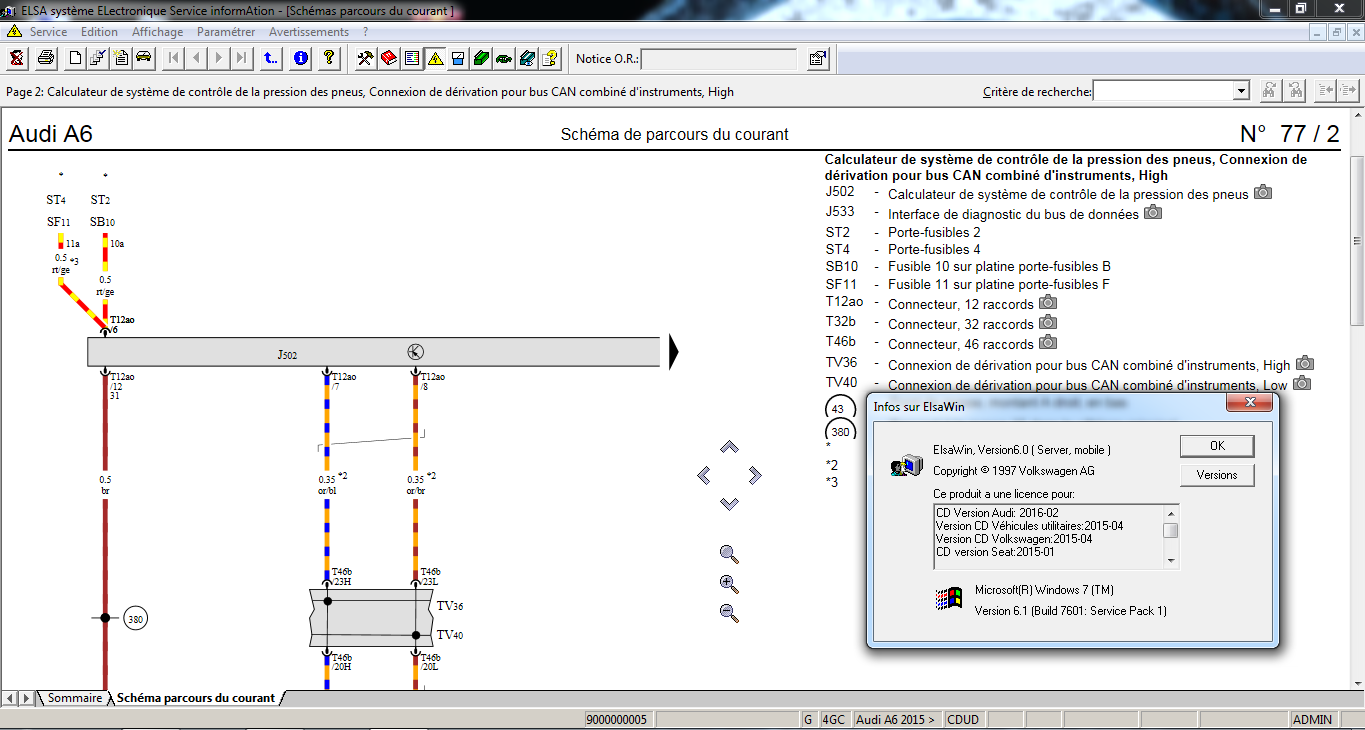Click the blue back-up arrow toolbar icon

[x=271, y=58]
